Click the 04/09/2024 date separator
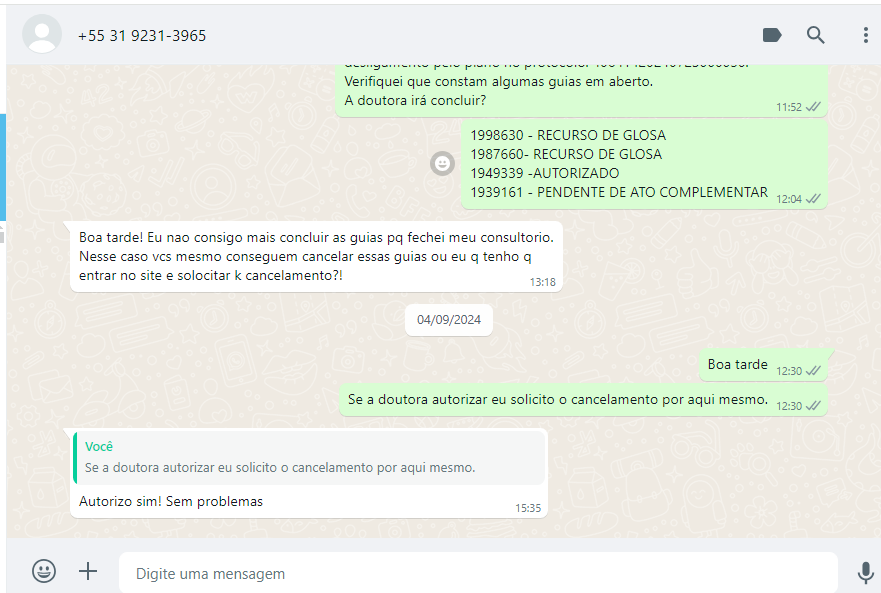 tap(449, 320)
